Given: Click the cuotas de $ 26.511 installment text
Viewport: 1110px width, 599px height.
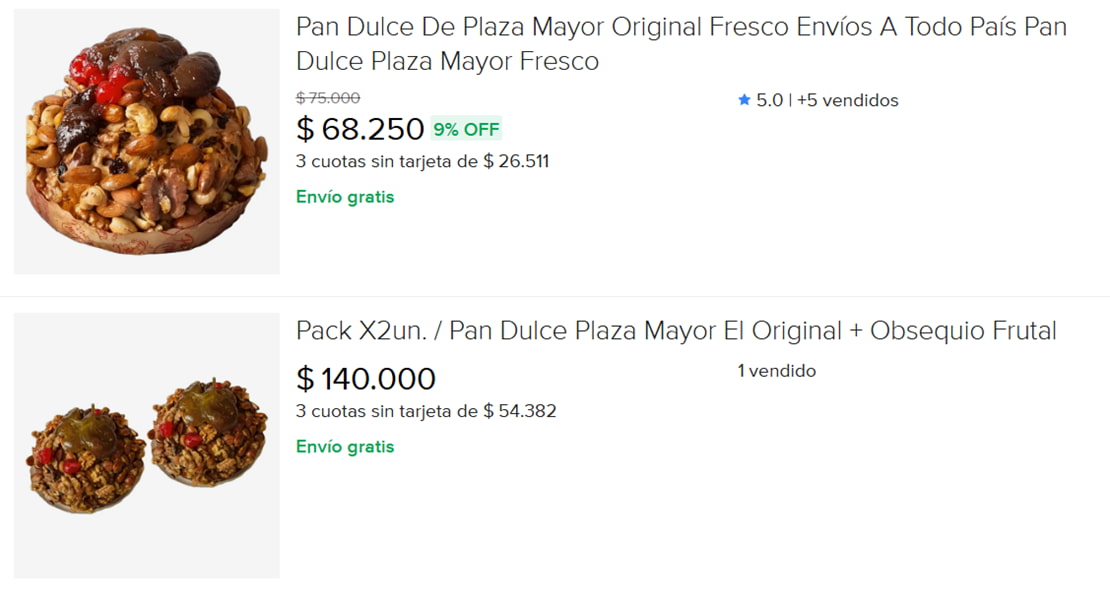Looking at the screenshot, I should pos(421,161).
